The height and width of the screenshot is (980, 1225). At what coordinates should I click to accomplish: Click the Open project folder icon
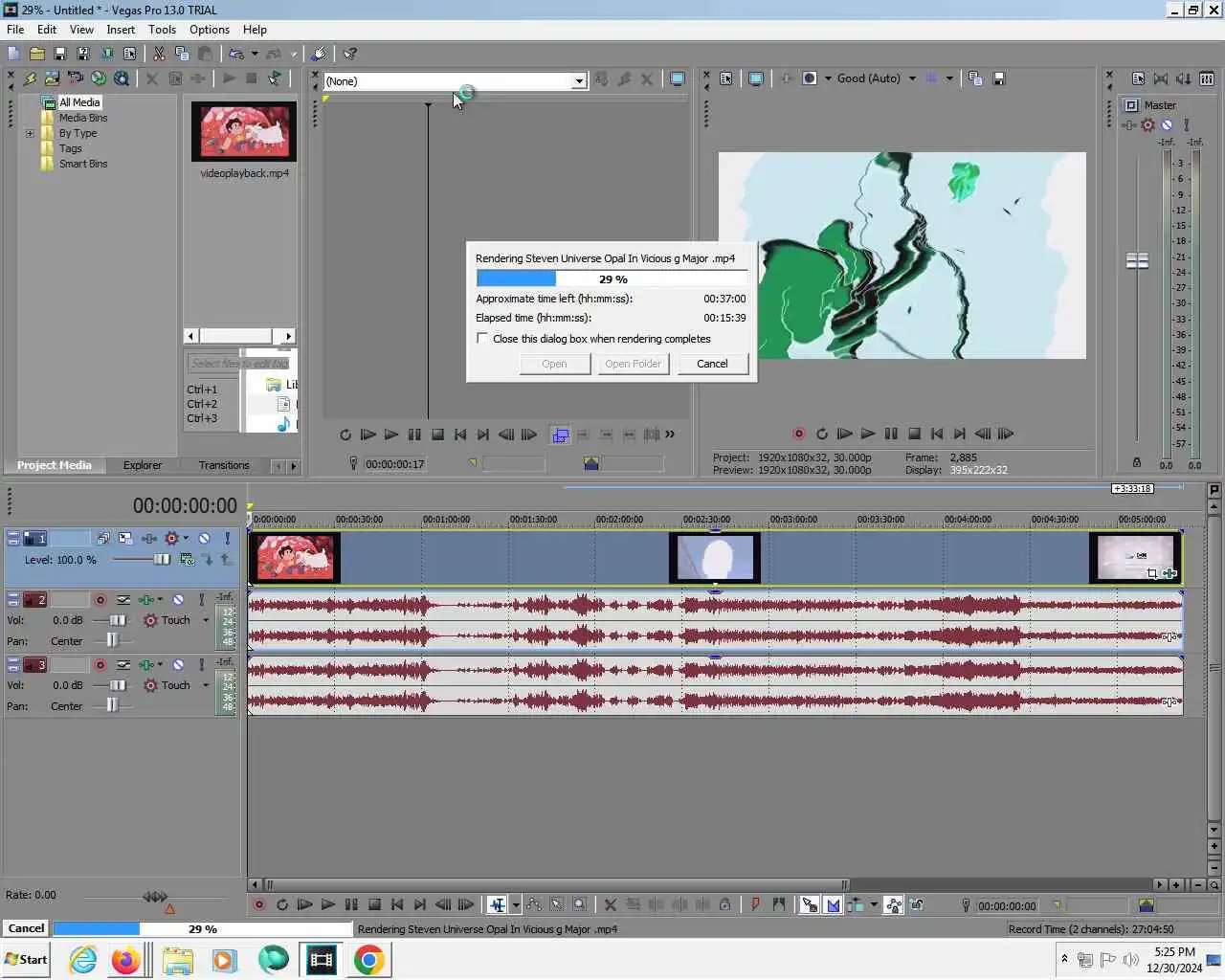click(x=36, y=55)
